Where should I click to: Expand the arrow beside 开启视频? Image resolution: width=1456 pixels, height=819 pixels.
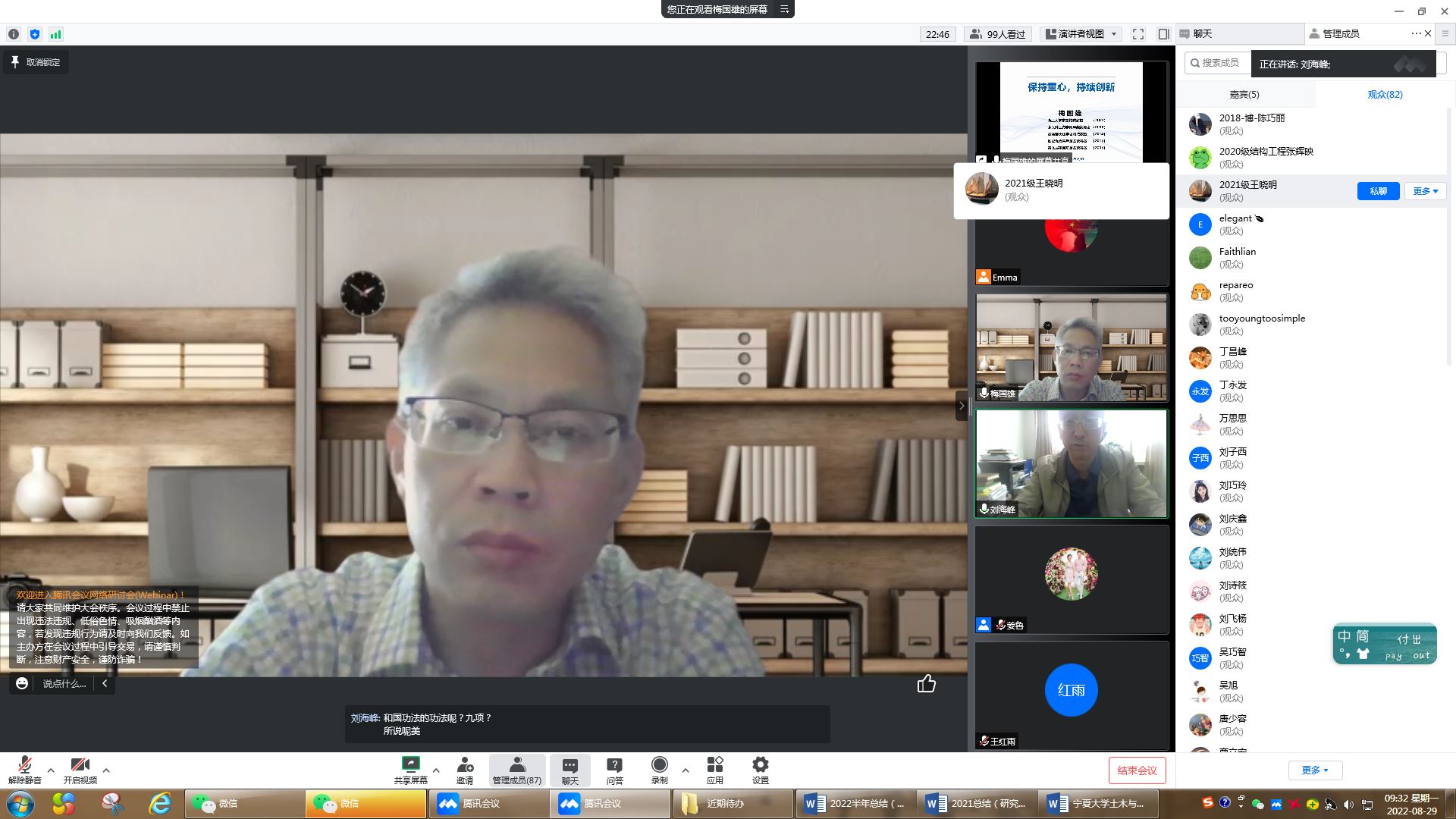(106, 770)
